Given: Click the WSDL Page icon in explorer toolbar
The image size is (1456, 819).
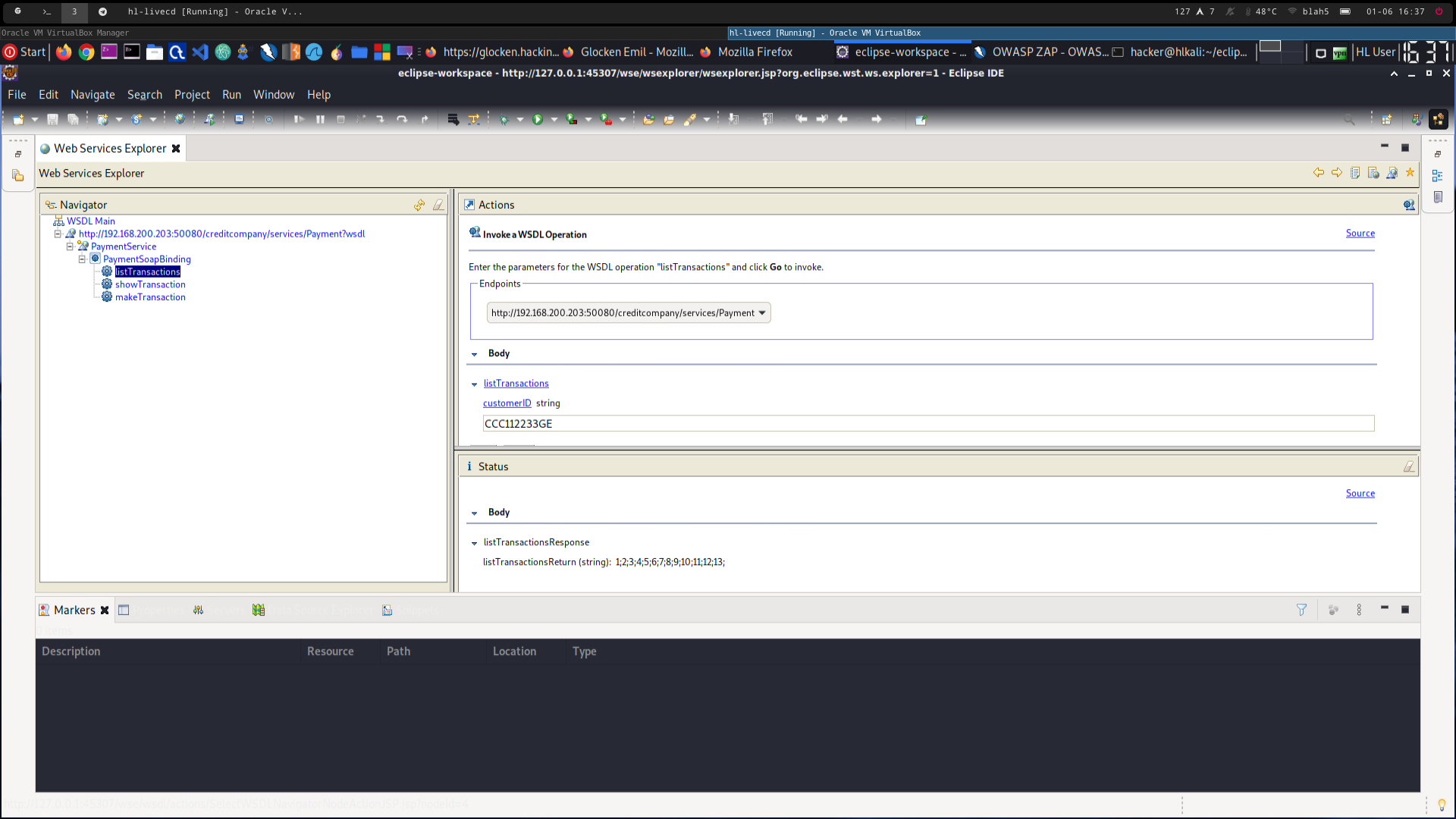Looking at the screenshot, I should coord(1392,173).
